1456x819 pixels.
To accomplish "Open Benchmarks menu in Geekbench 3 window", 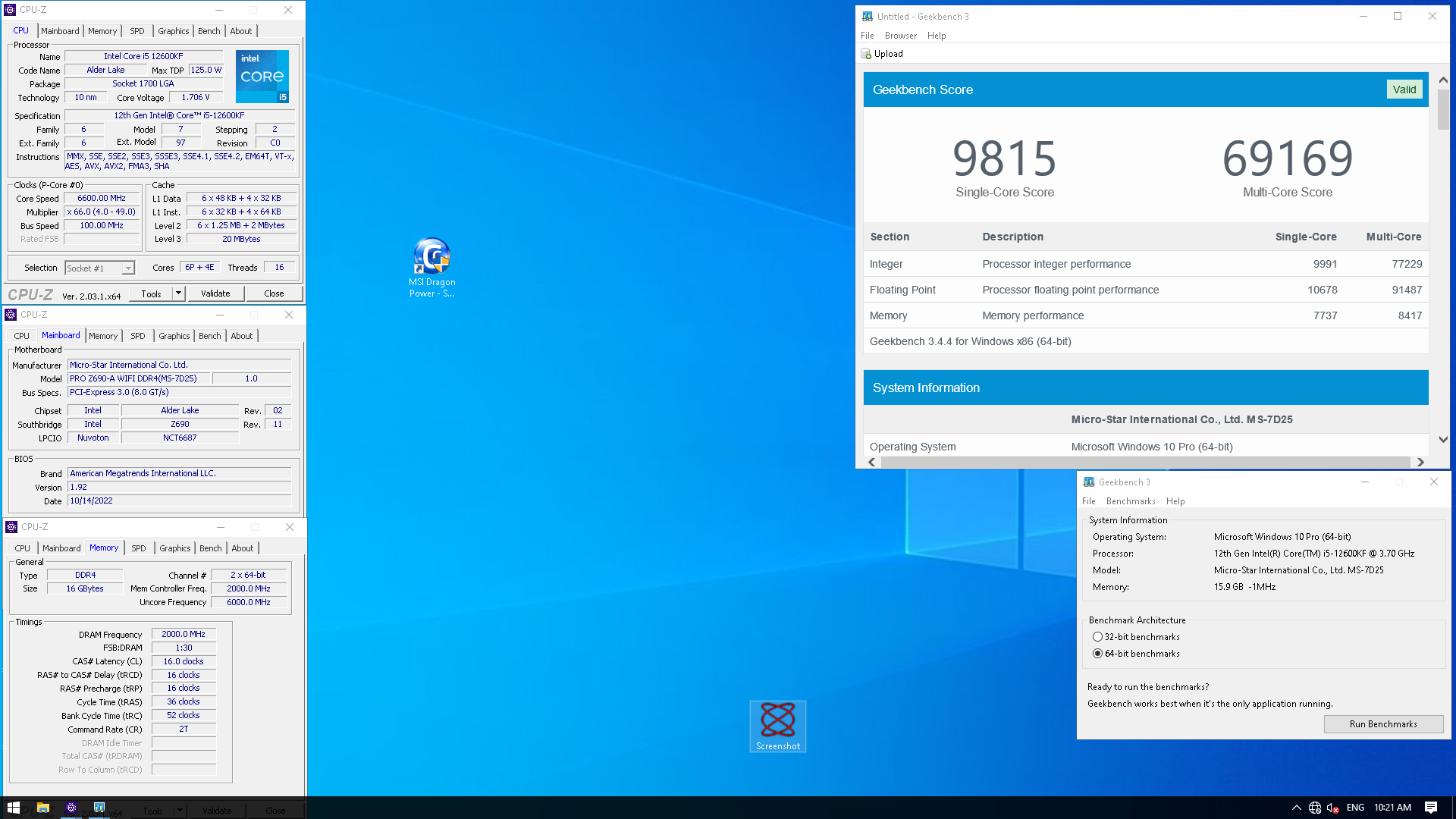I will [x=1131, y=501].
